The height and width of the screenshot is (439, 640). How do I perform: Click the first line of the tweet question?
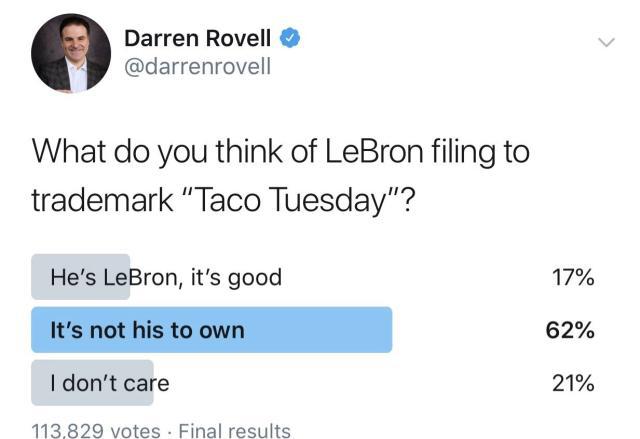tap(280, 153)
